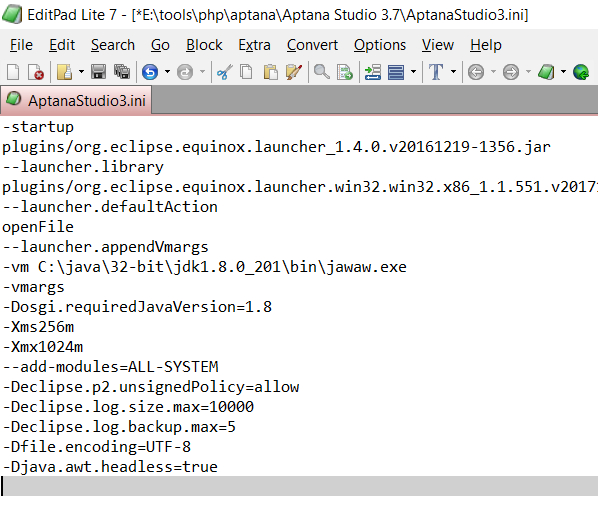
Task: Click the '-Dfile.encoding=UTF-8' line
Action: [x=97, y=447]
